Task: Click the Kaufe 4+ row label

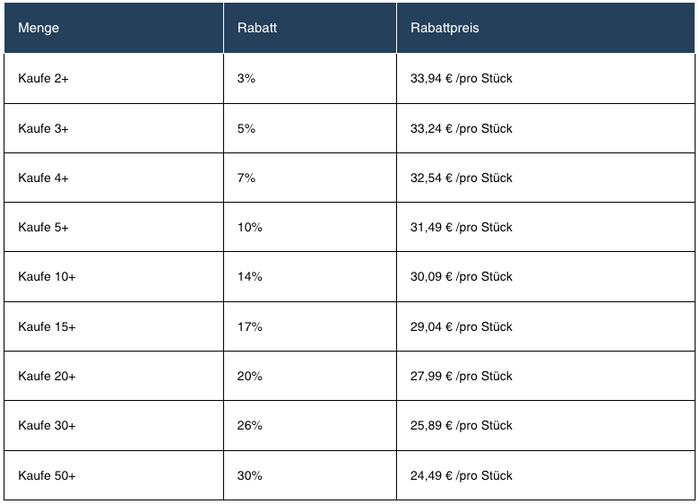Action: click(43, 178)
